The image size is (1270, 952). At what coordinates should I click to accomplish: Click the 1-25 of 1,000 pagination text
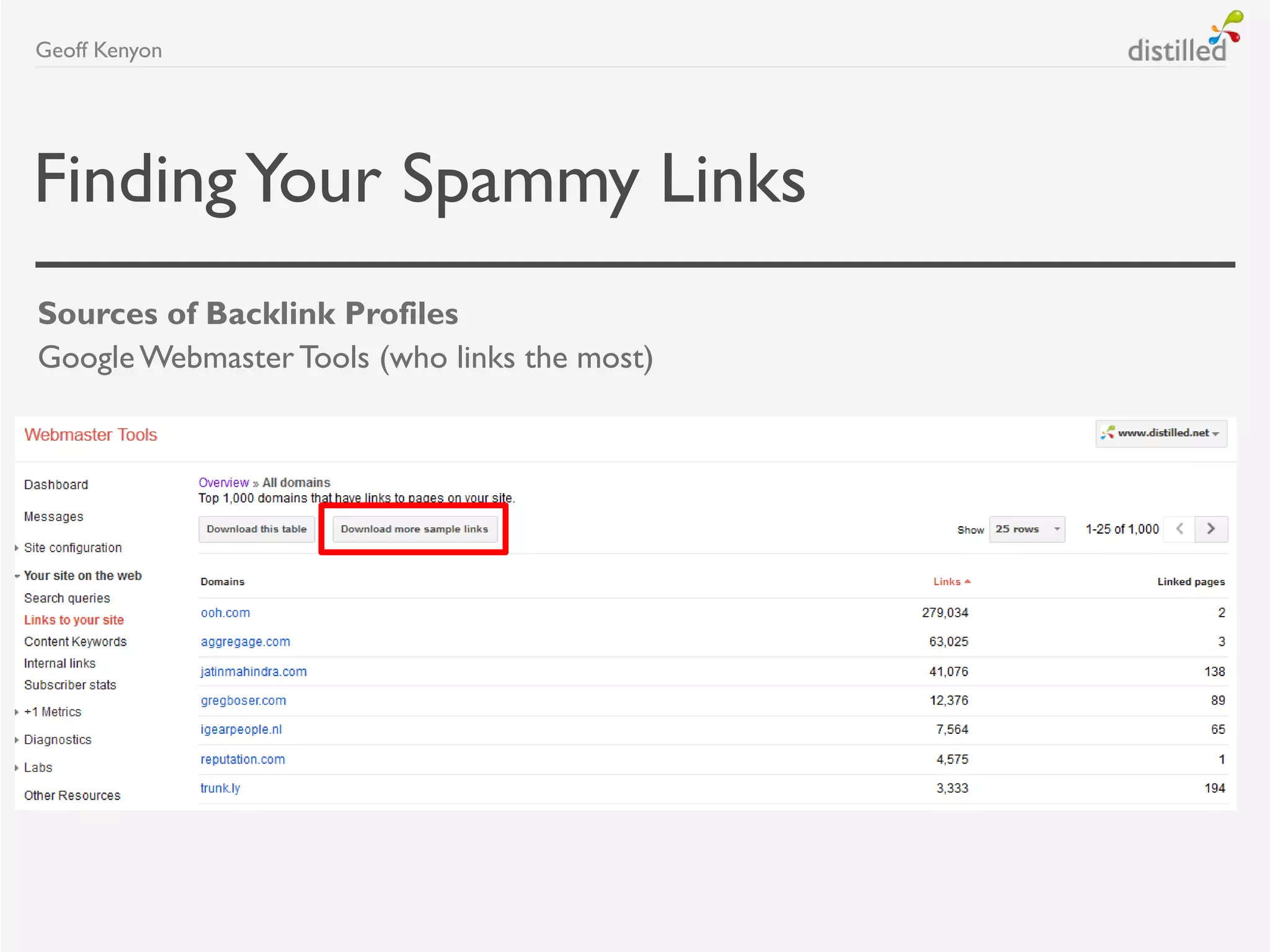[x=1122, y=529]
